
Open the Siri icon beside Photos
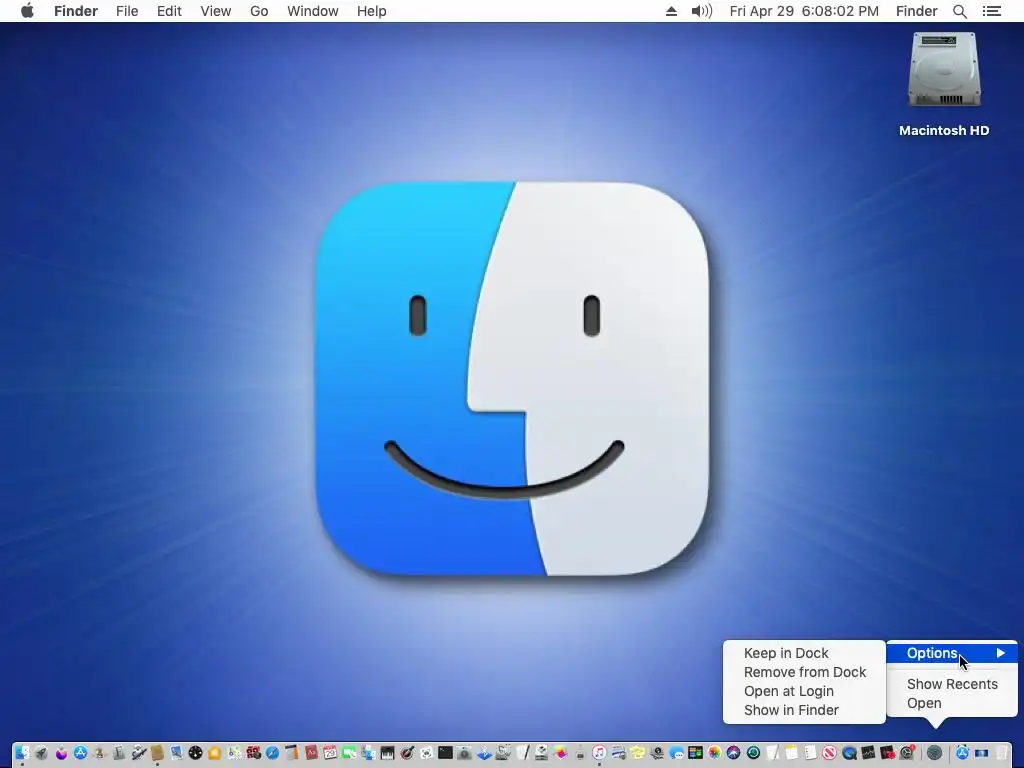coord(733,753)
